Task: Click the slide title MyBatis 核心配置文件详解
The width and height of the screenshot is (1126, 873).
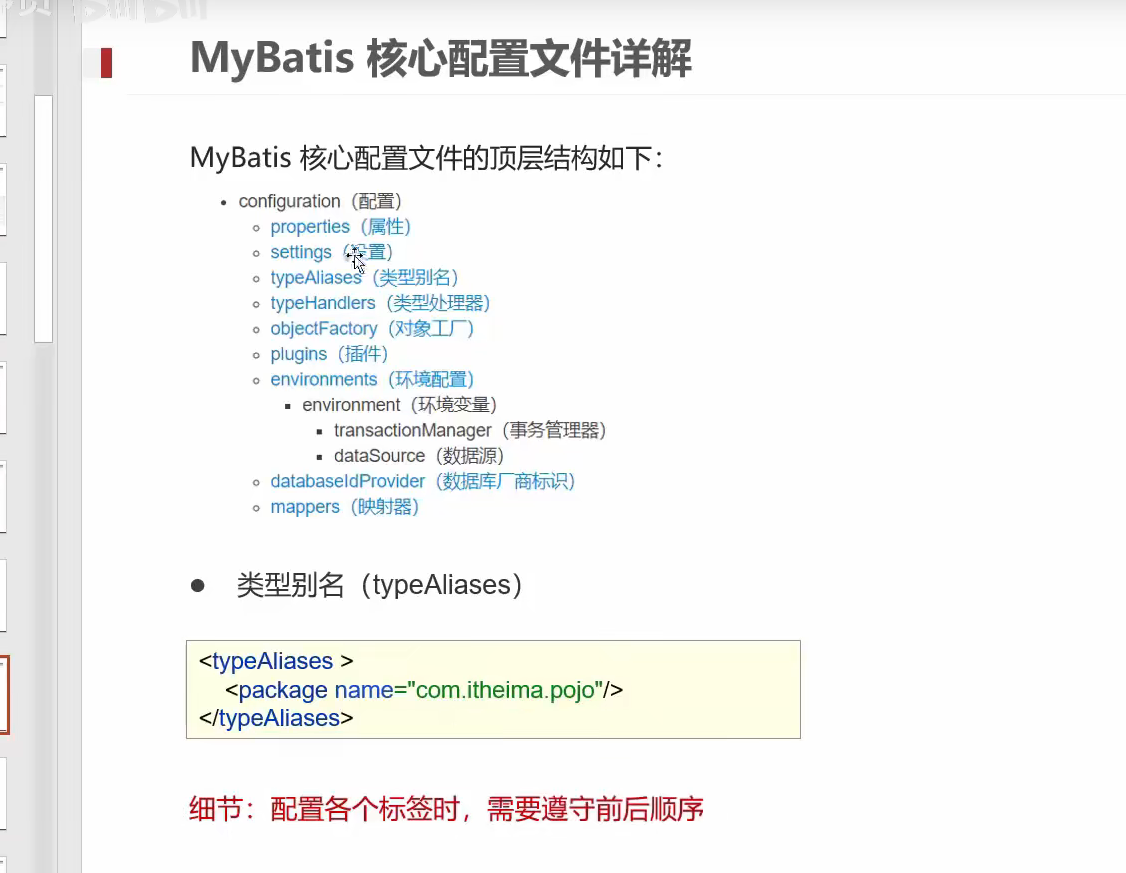Action: [x=441, y=58]
